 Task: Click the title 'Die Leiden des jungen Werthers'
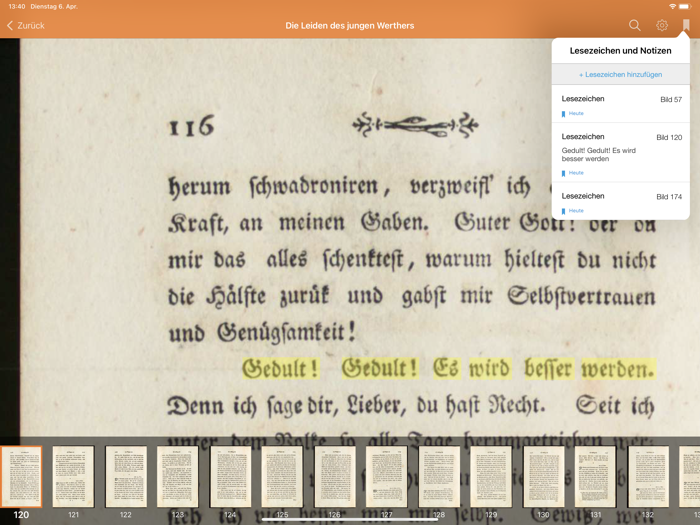coord(350,25)
